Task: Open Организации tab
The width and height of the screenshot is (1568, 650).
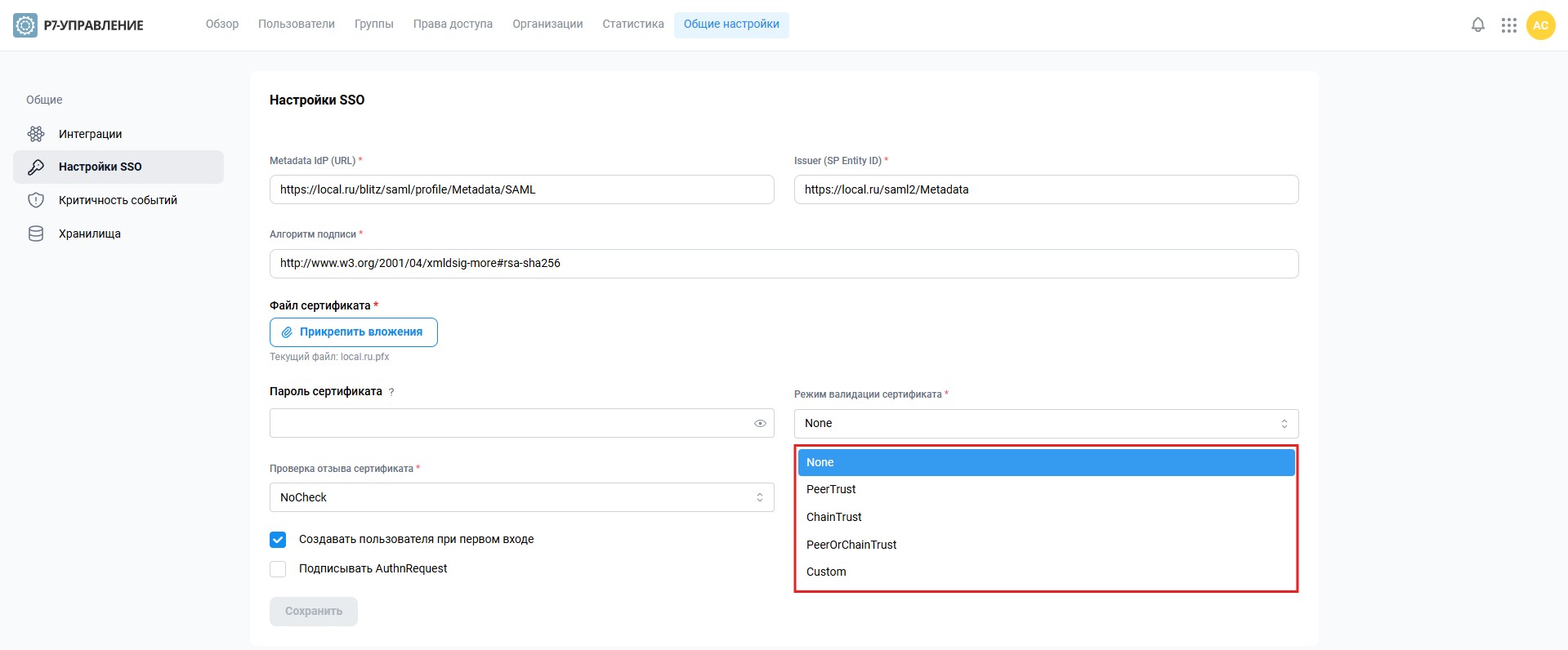Action: click(547, 24)
